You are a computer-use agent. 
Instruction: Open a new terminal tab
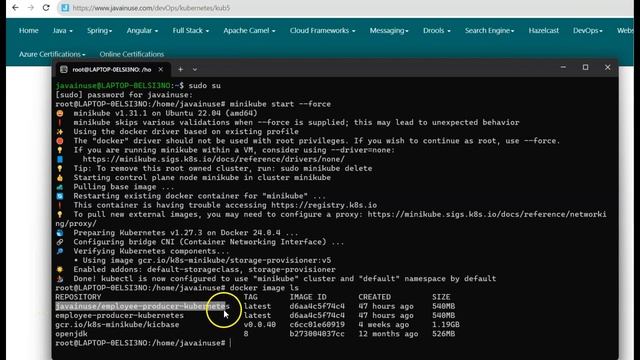(x=180, y=69)
